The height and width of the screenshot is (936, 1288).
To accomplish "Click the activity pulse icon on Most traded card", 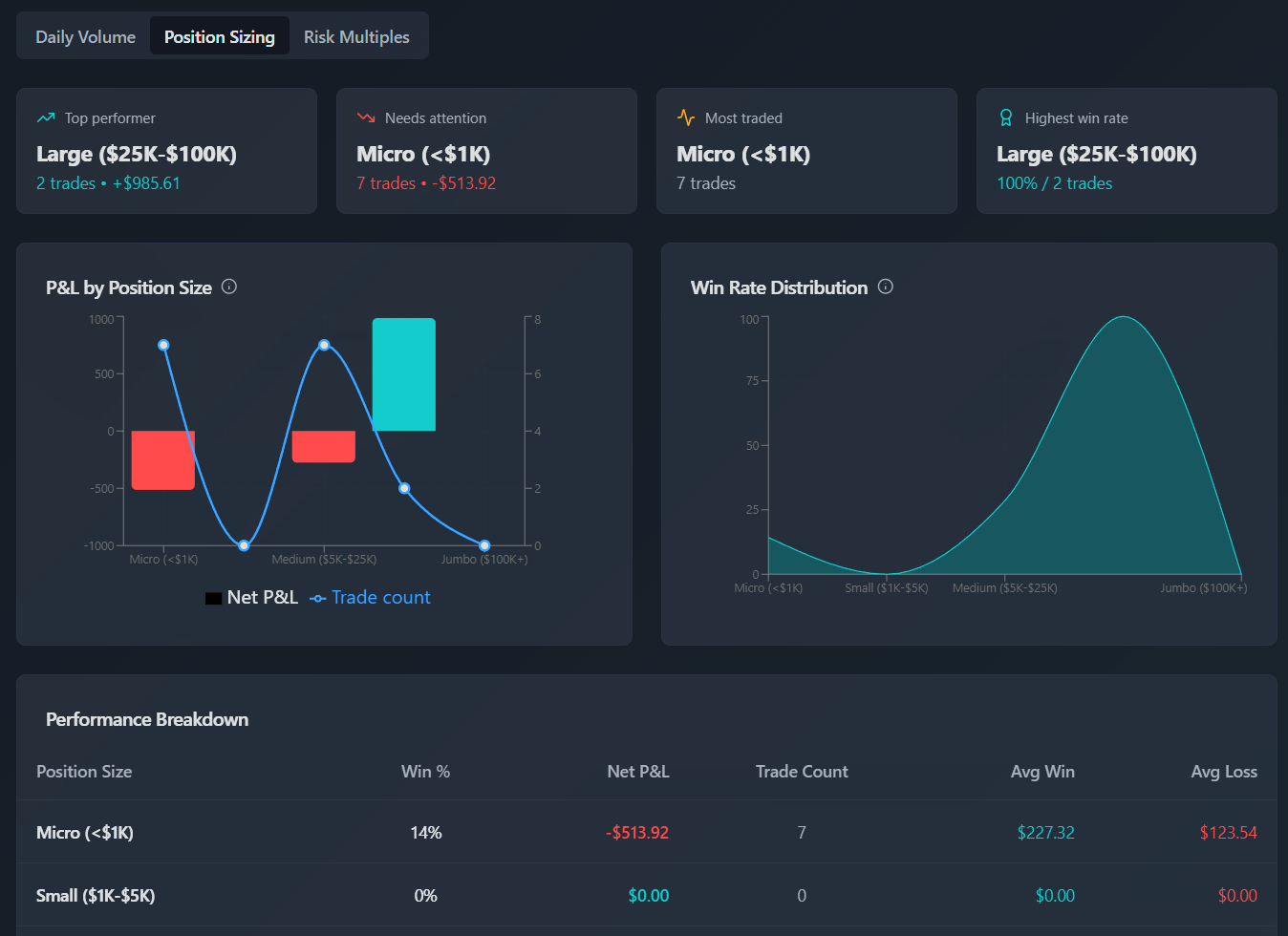I will [x=685, y=117].
